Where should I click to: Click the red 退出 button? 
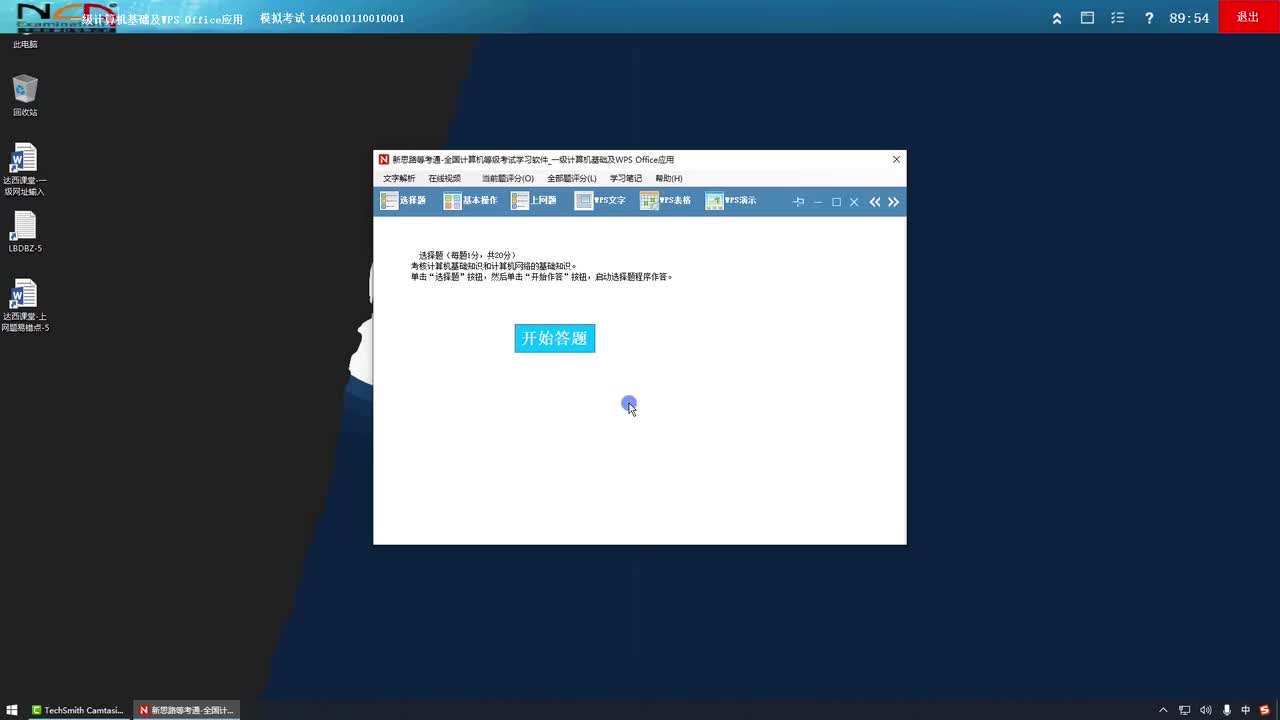[x=1248, y=17]
